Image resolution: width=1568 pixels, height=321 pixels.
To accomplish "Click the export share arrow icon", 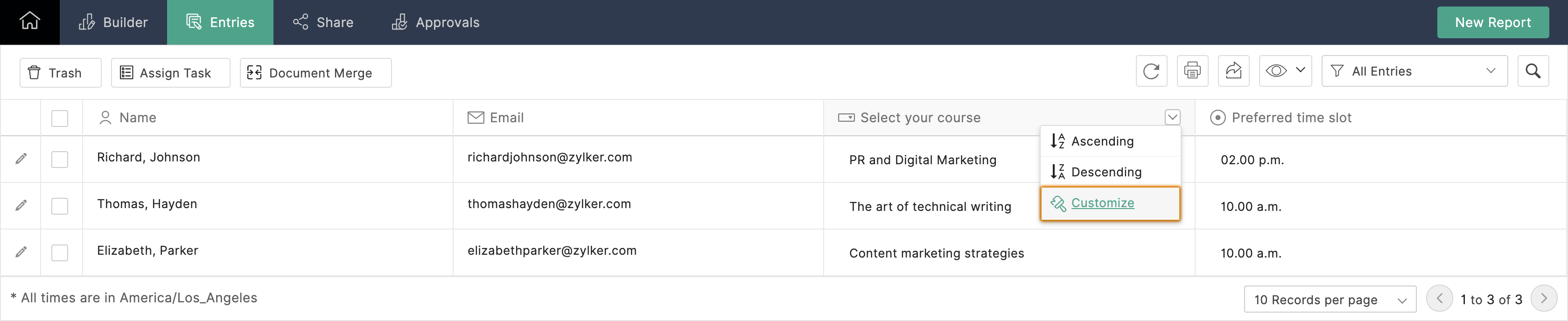I will [x=1233, y=71].
